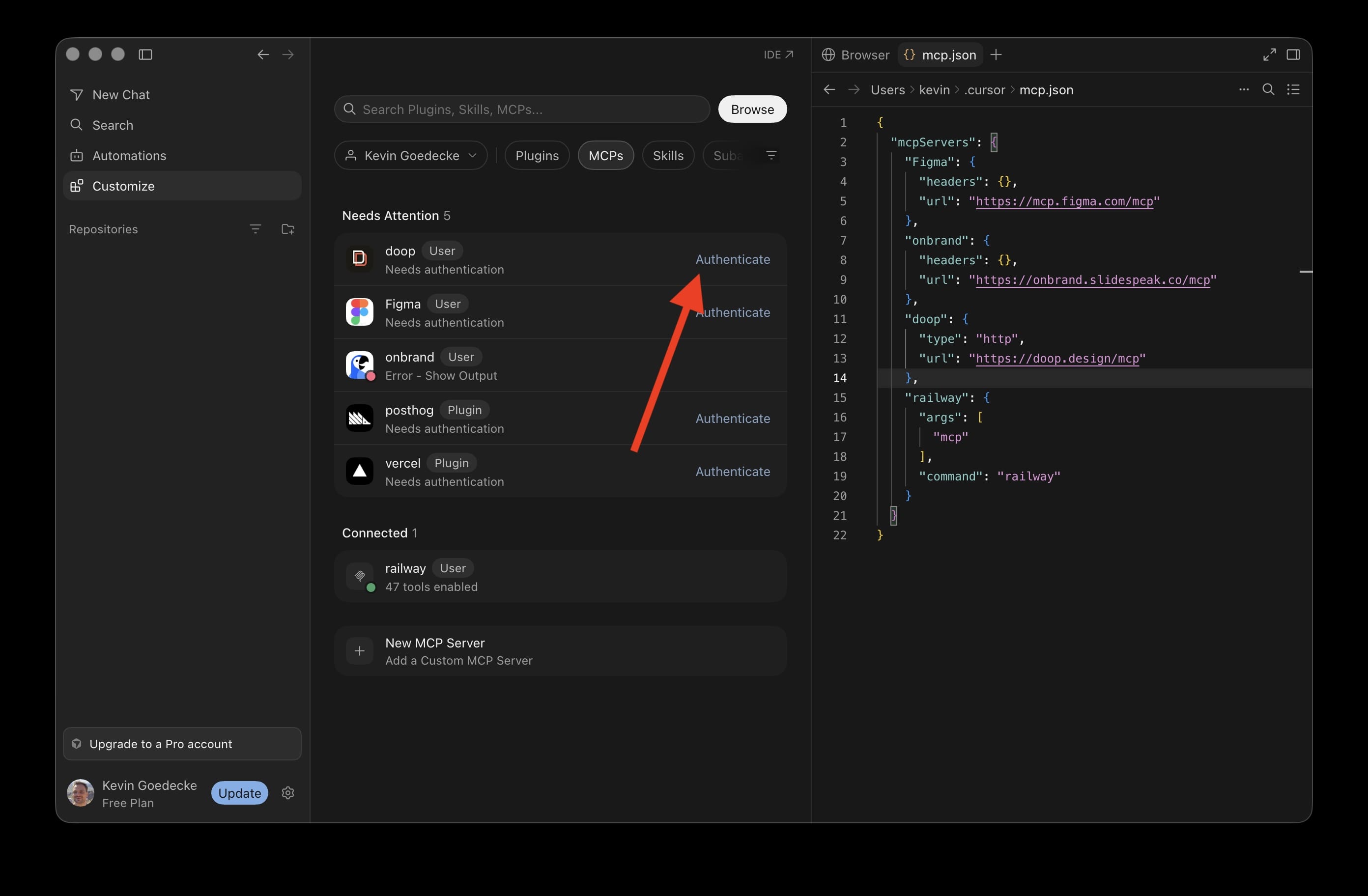
Task: Open onbrand Error - Show Output
Action: 441,376
